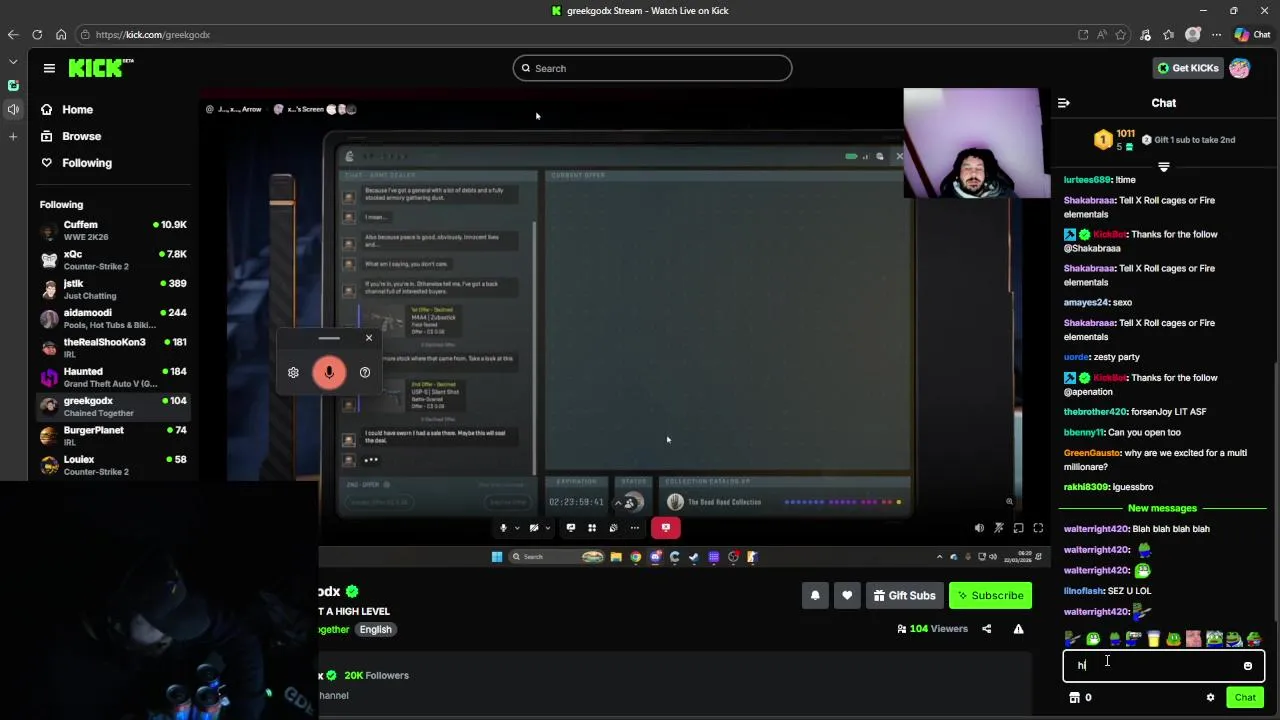Open Louiex channel in Following list
The image size is (1280, 720).
click(114, 465)
